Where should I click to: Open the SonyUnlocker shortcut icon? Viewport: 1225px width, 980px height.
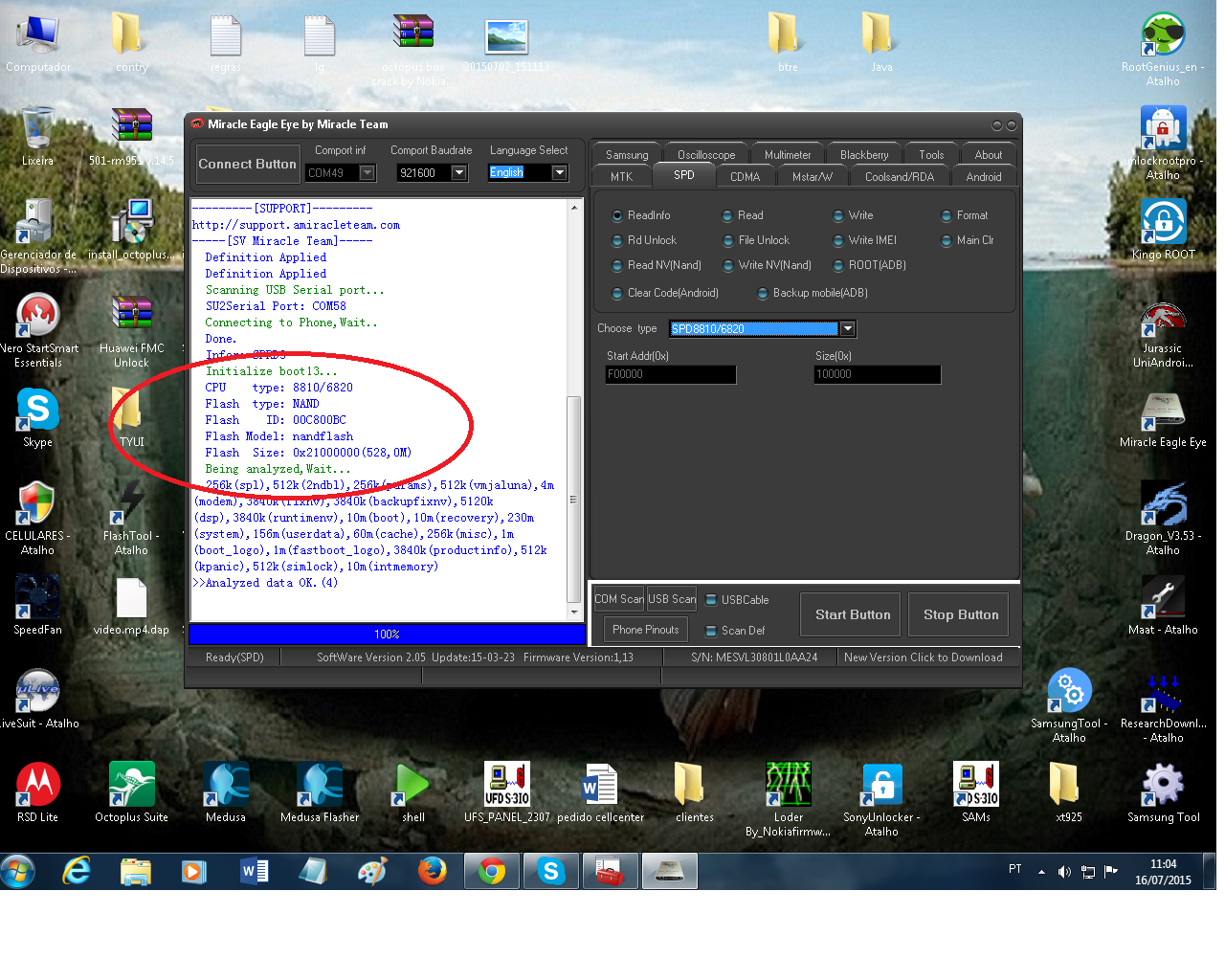pyautogui.click(x=881, y=786)
